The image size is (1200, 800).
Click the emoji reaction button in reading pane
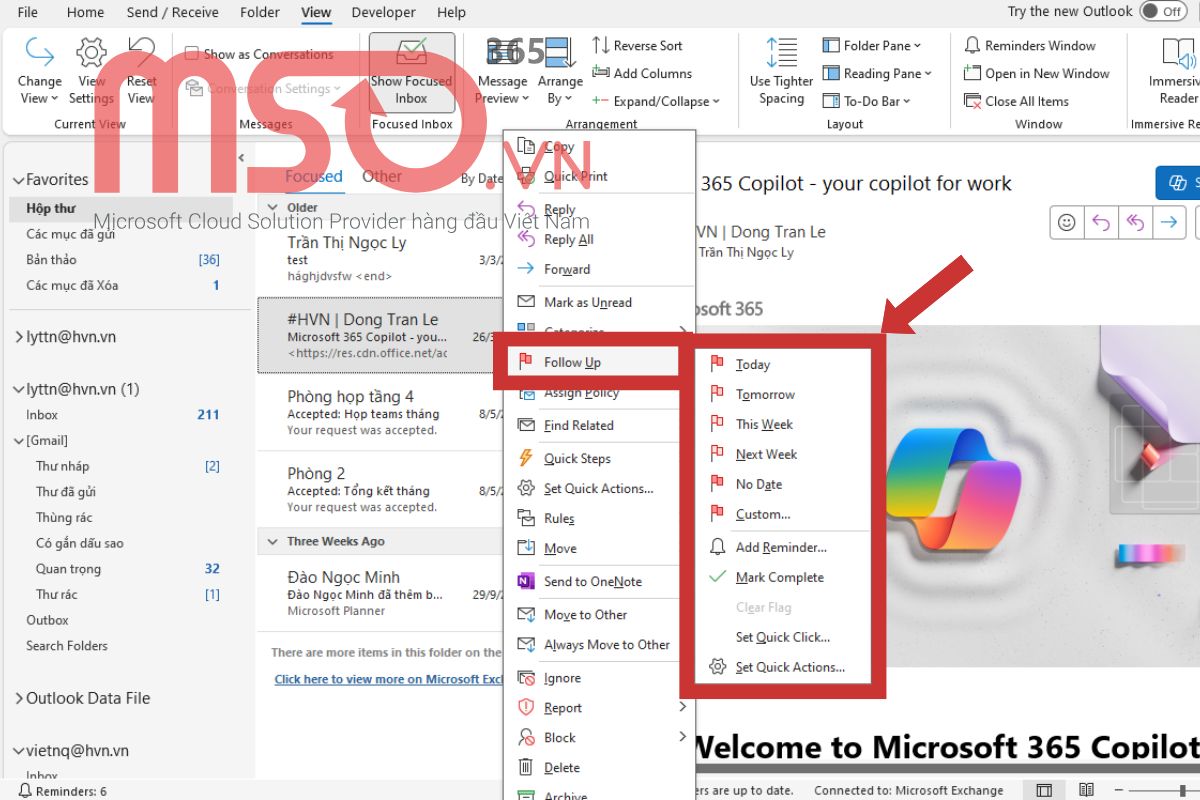[x=1067, y=223]
